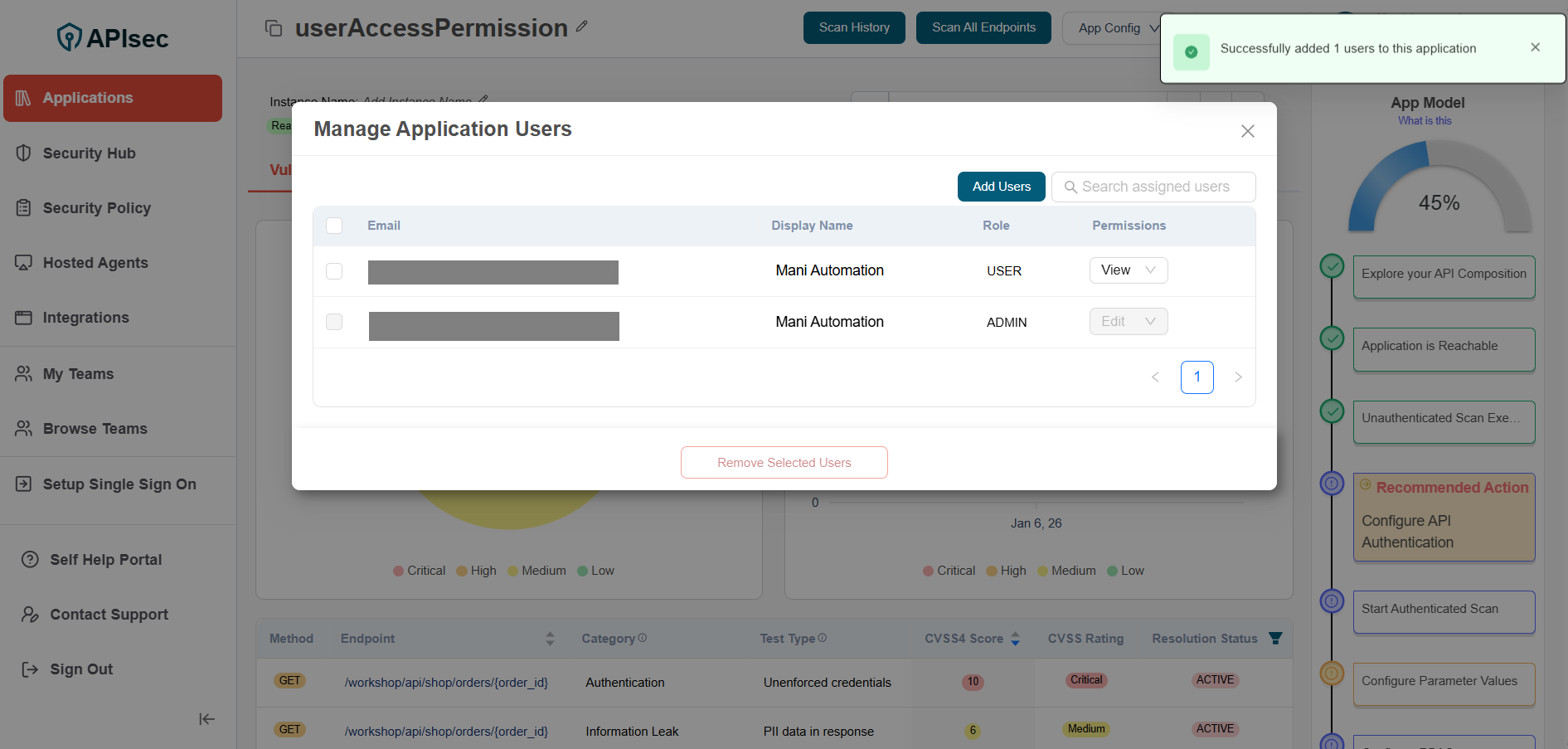Image resolution: width=1568 pixels, height=749 pixels.
Task: Dismiss the success notification toast
Action: [1535, 47]
